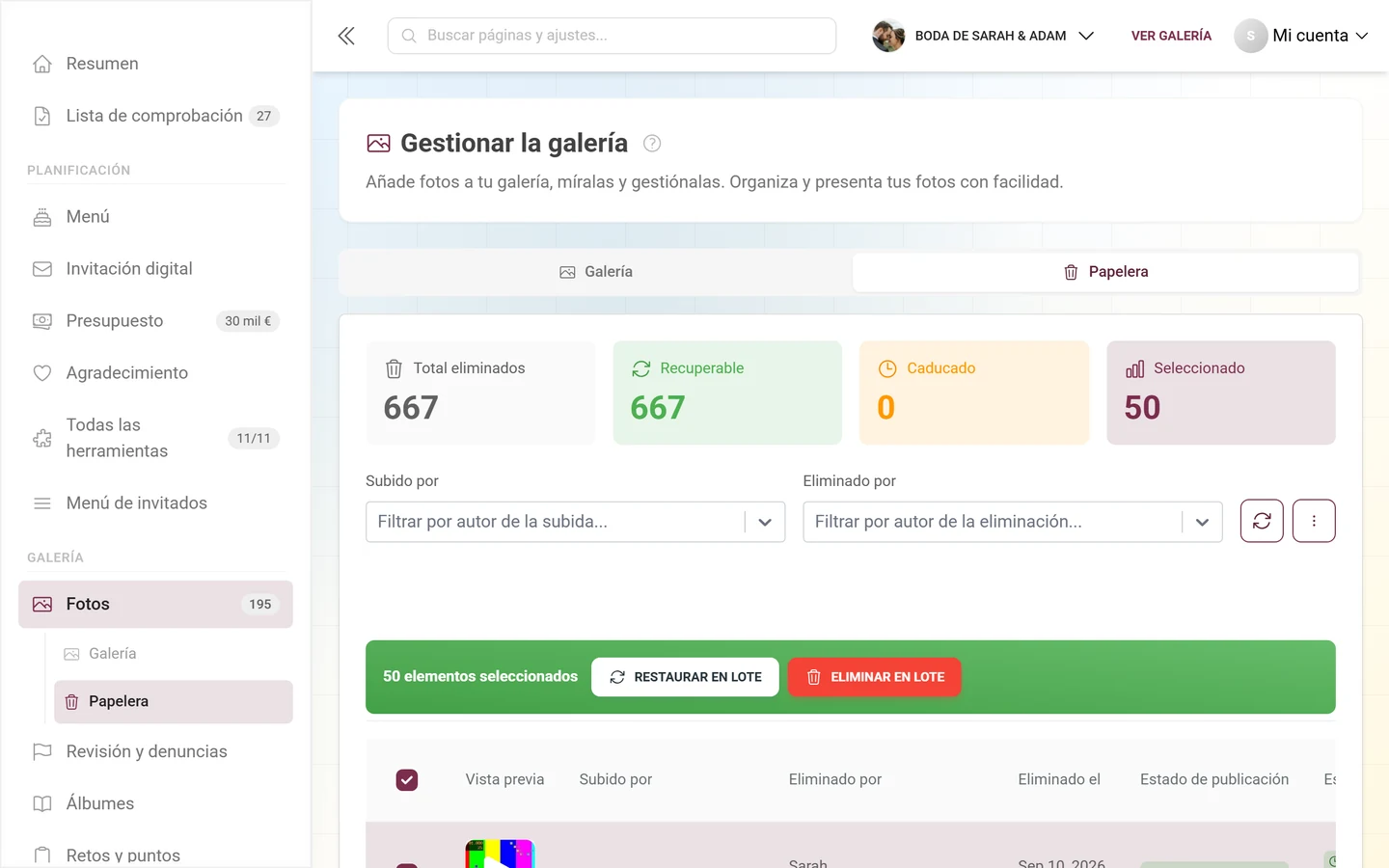Click the Presupuesto money icon
The image size is (1389, 868).
coord(42,321)
